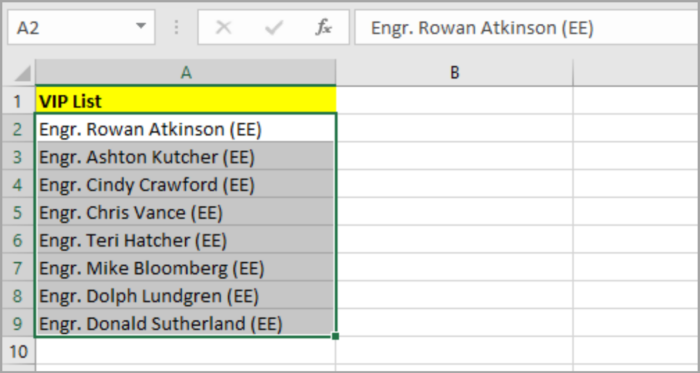Select row 1 header
The image size is (700, 373).
(x=18, y=101)
